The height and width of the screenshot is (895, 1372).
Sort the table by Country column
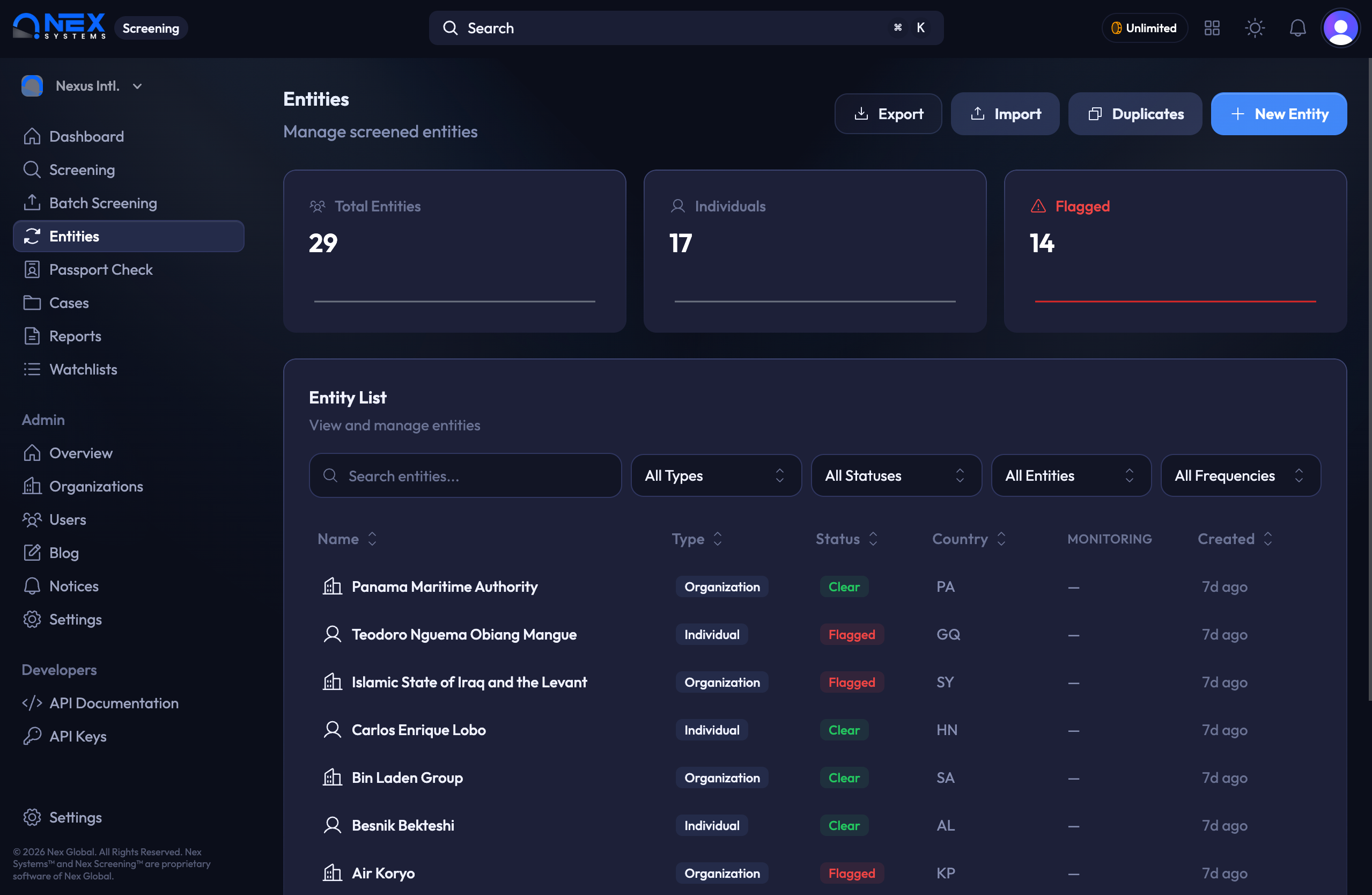tap(969, 539)
